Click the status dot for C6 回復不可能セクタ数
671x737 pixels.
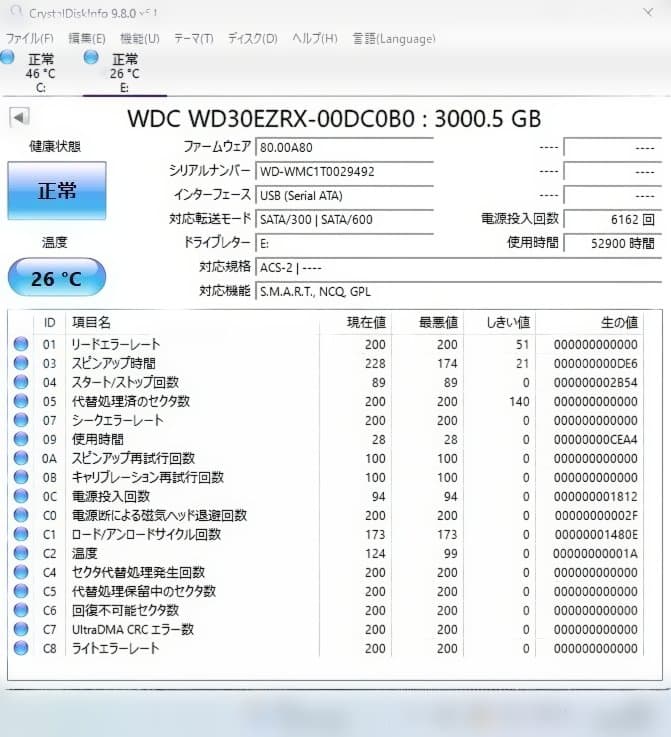tap(21, 610)
